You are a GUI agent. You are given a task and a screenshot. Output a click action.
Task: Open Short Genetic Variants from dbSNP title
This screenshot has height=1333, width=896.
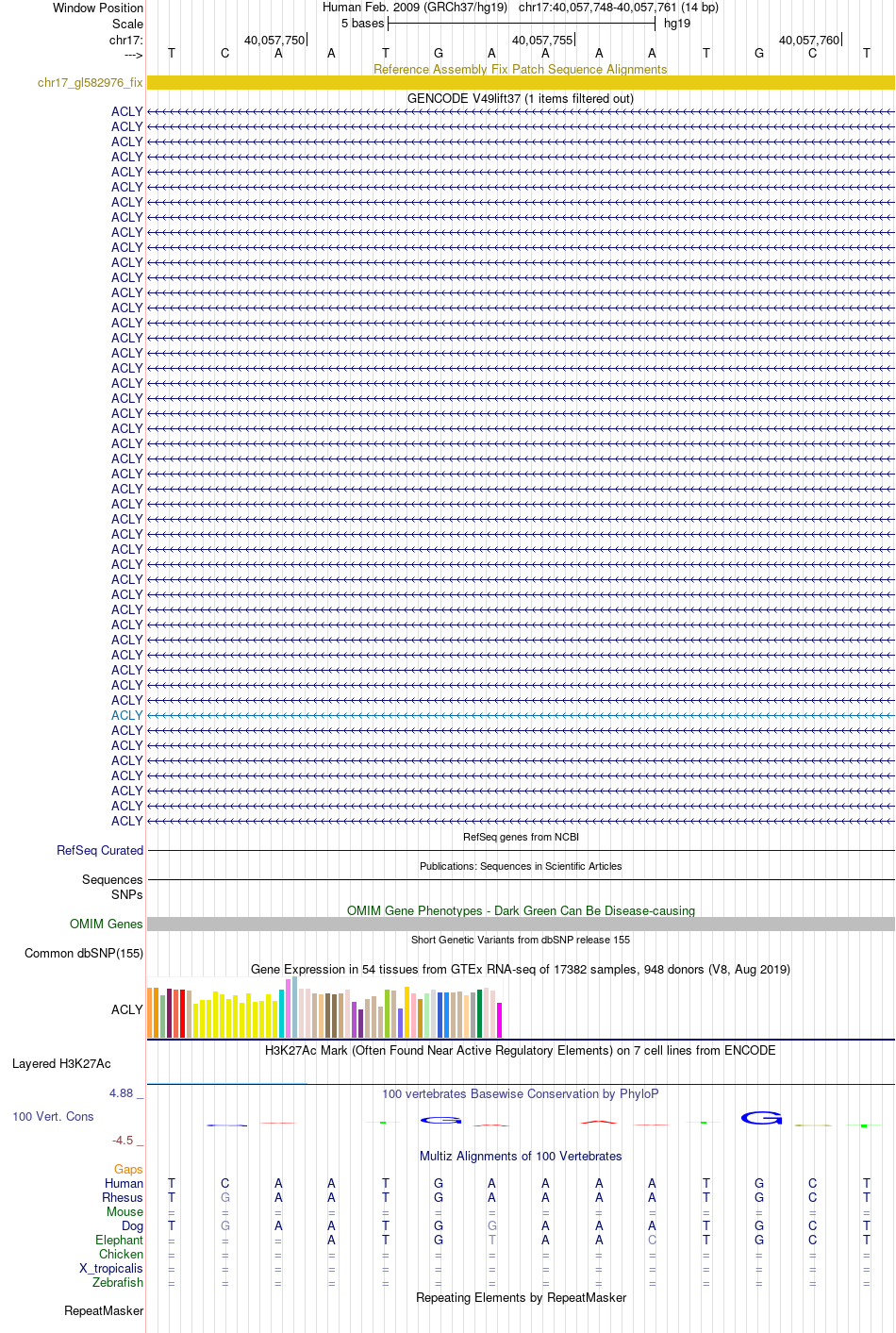click(521, 940)
